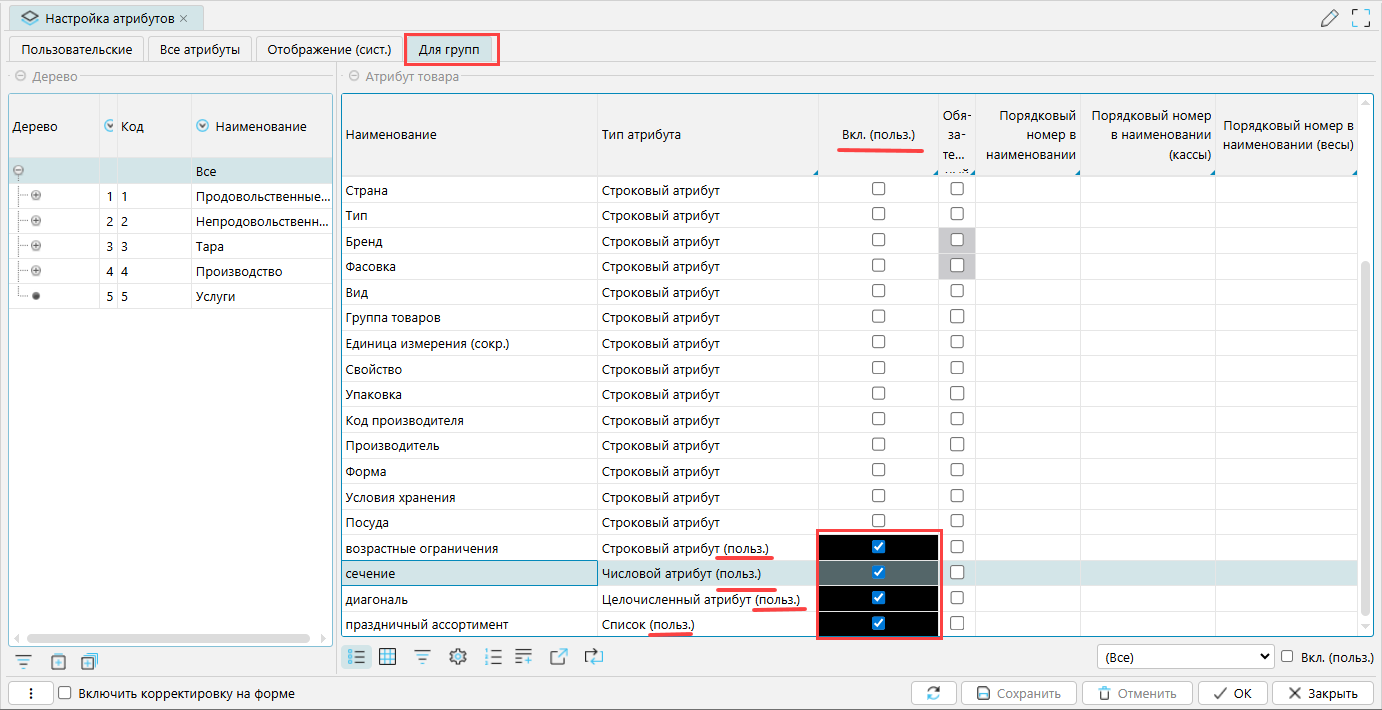The image size is (1382, 710).
Task: Enable Вкл. (польз.) checkbox for Страна
Action: (x=878, y=188)
